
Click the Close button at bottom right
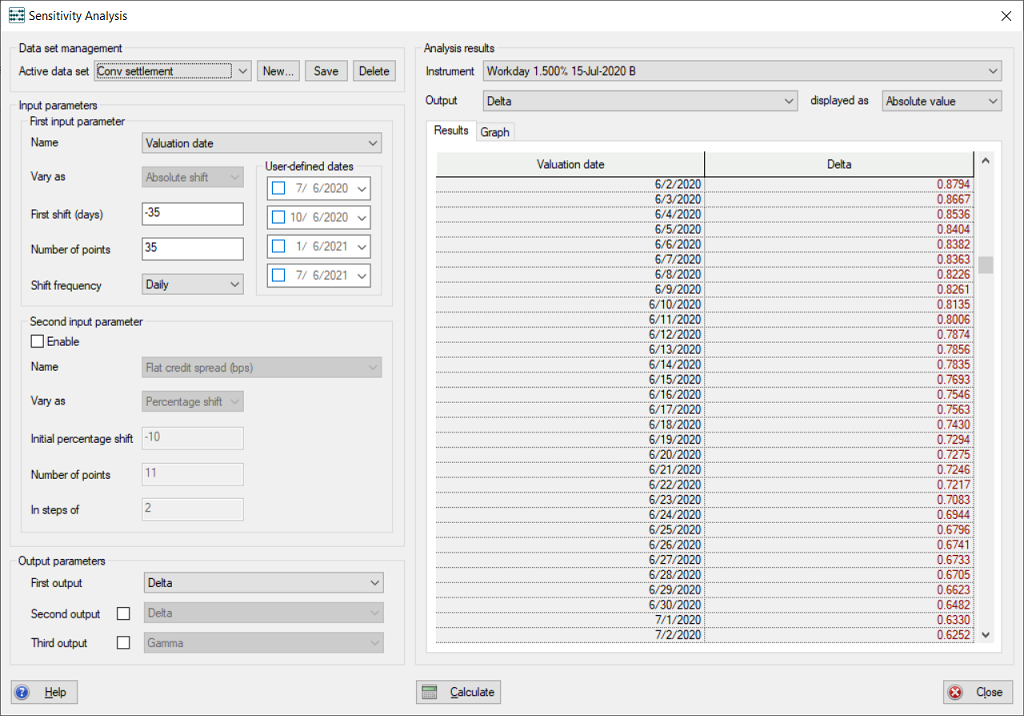pos(978,692)
